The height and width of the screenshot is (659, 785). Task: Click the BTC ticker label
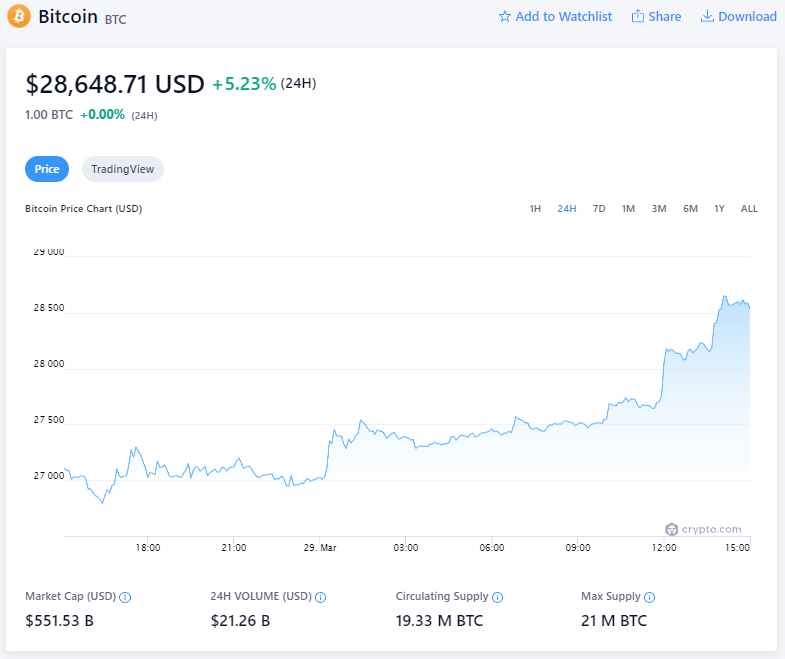click(116, 20)
